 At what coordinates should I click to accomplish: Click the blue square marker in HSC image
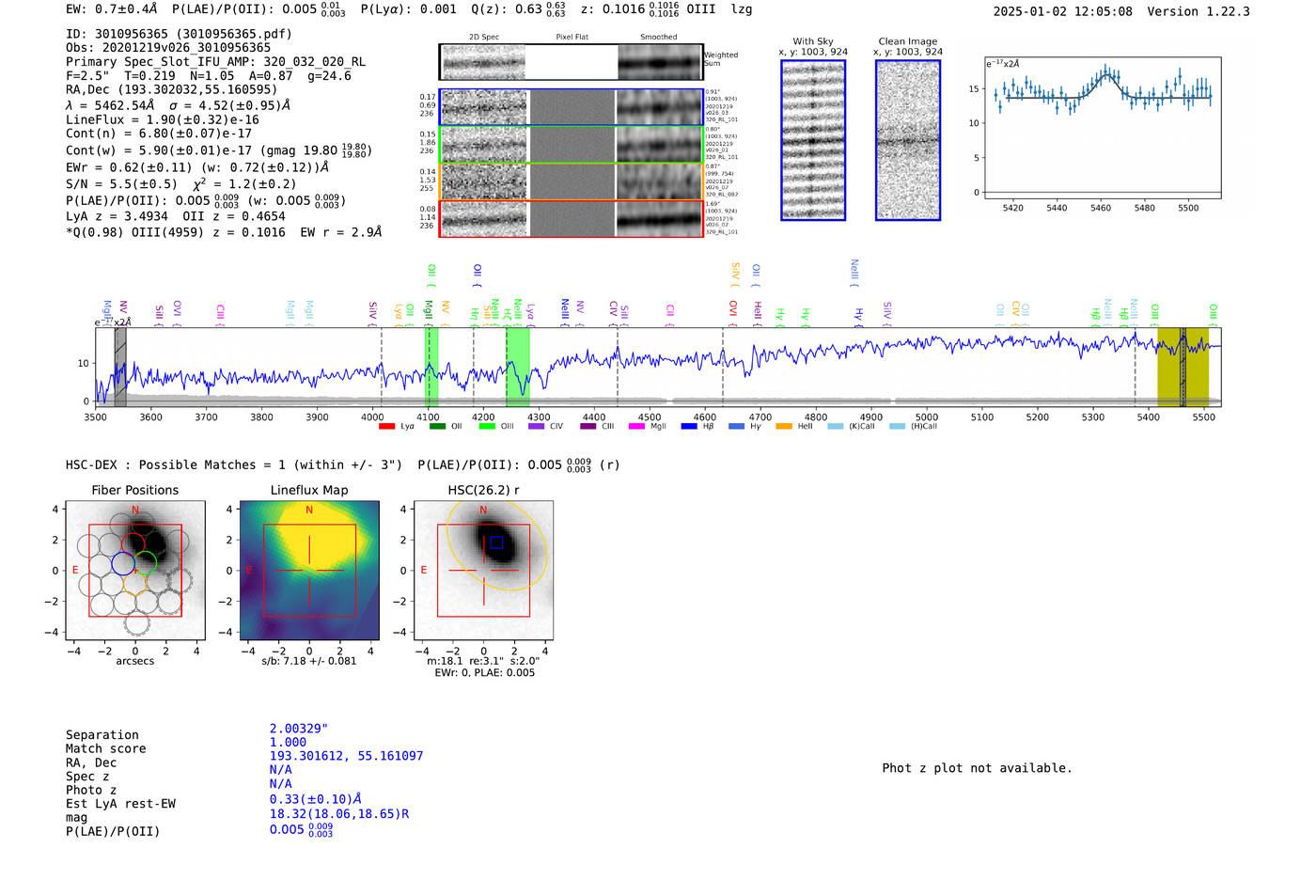[x=497, y=542]
